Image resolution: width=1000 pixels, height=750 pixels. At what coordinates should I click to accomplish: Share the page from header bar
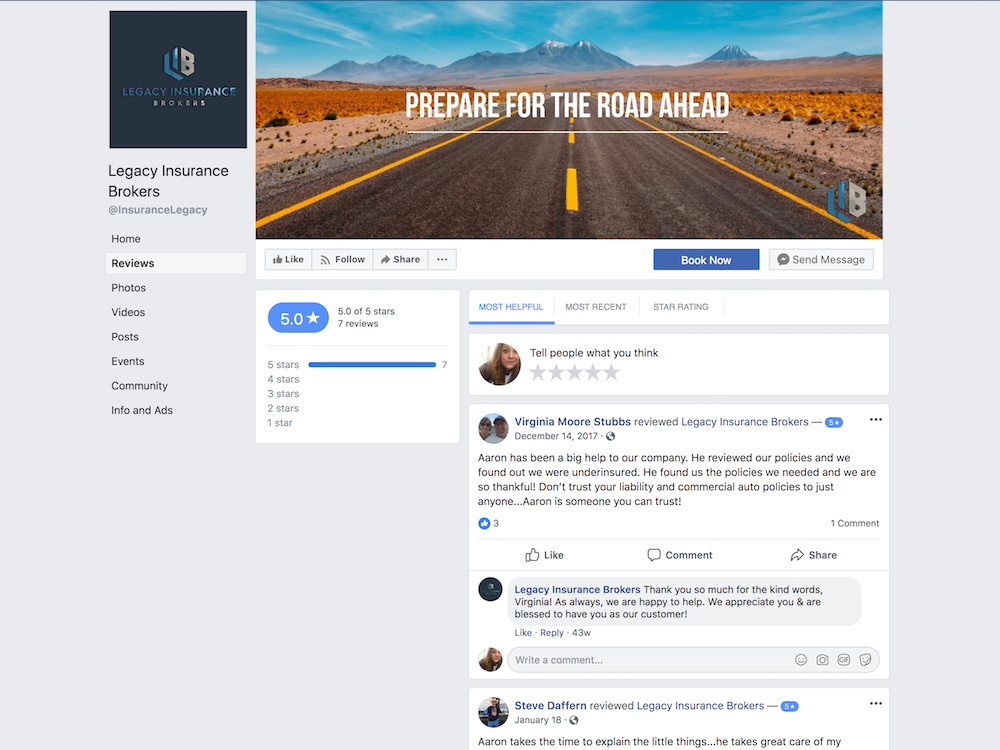[x=401, y=260]
